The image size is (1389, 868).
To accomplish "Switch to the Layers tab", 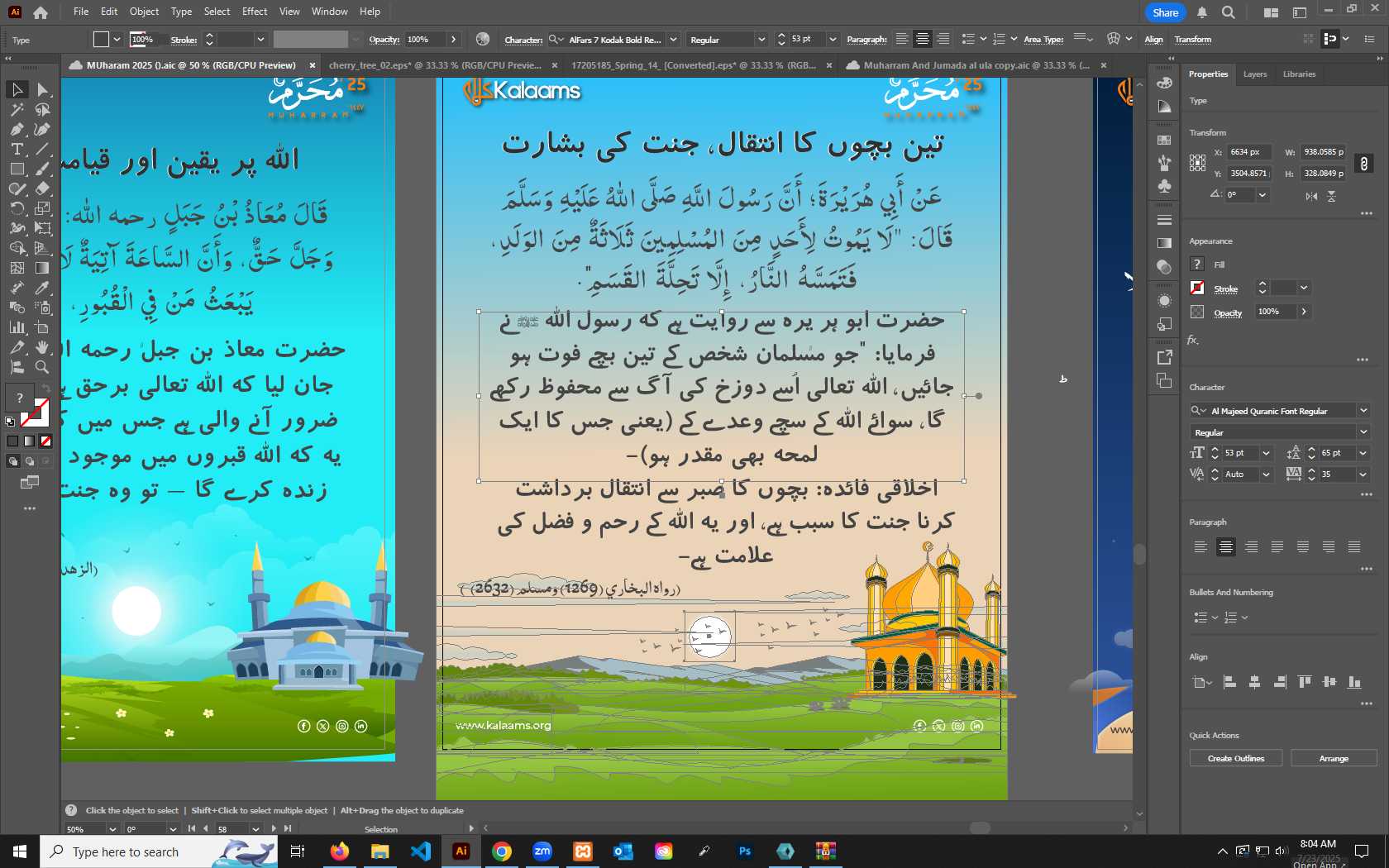I will click(x=1254, y=74).
